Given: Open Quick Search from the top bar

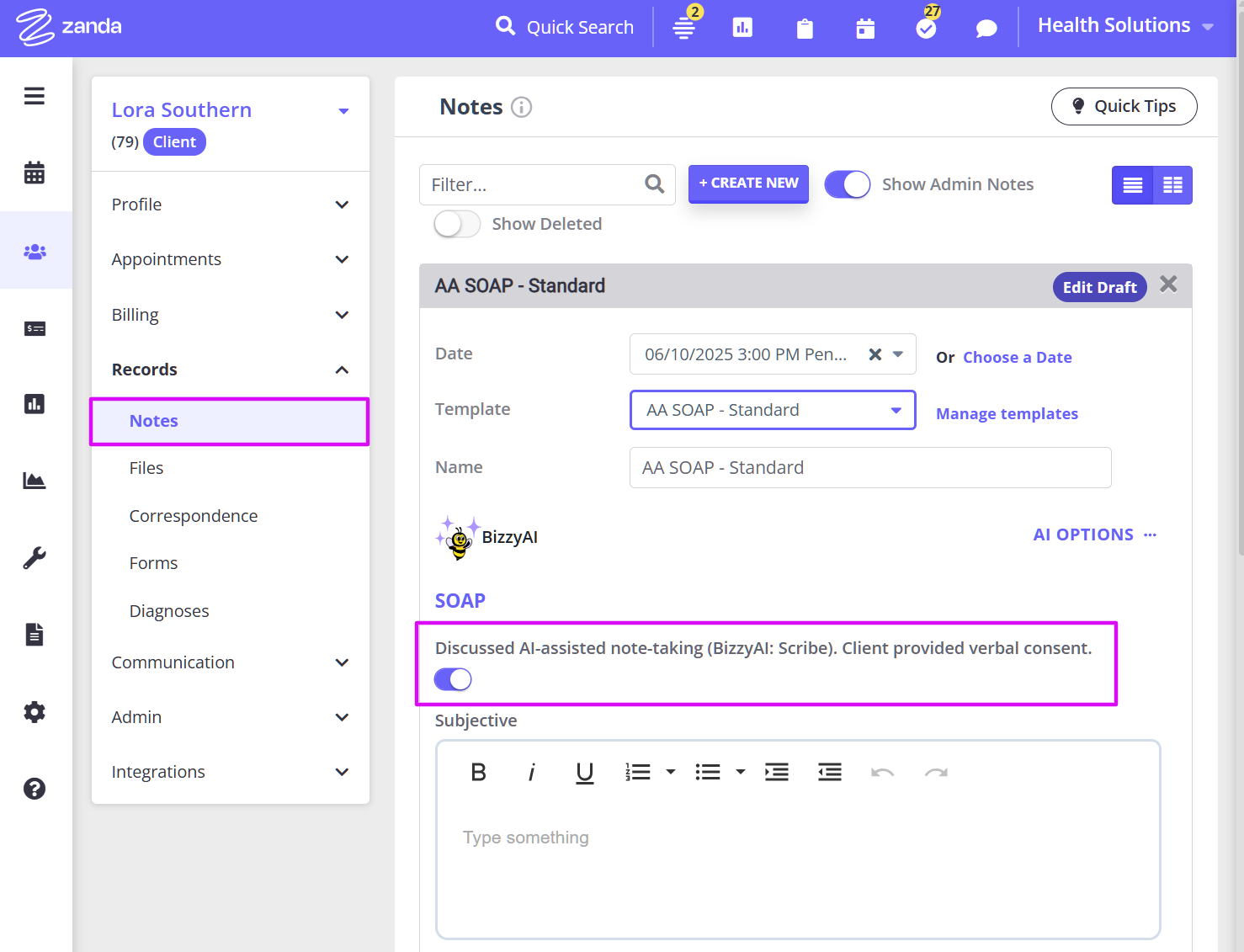Looking at the screenshot, I should pyautogui.click(x=565, y=26).
